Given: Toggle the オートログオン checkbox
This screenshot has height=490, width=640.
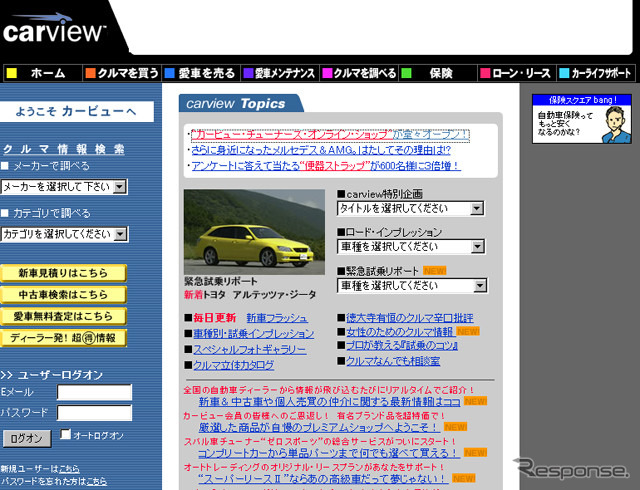Looking at the screenshot, I should (65, 434).
